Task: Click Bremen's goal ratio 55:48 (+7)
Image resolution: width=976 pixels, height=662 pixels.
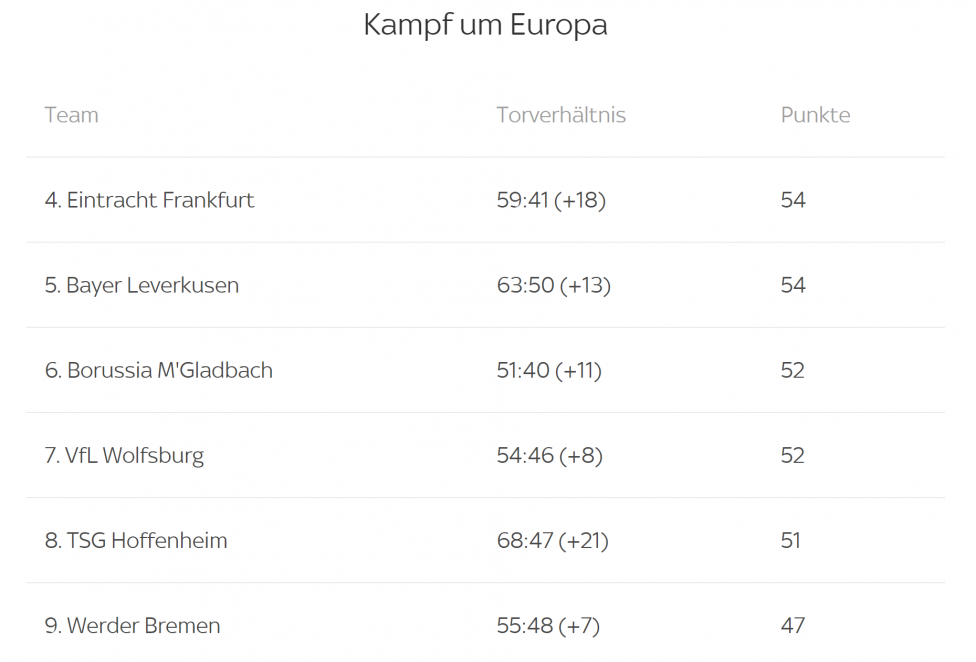Action: 548,625
